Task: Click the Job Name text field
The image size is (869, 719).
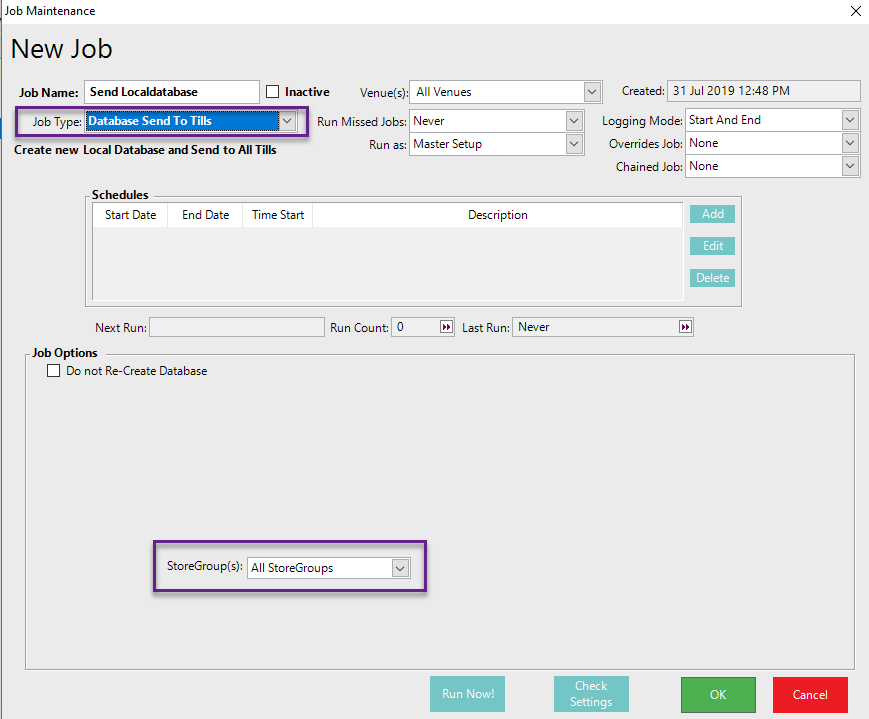Action: pos(171,92)
